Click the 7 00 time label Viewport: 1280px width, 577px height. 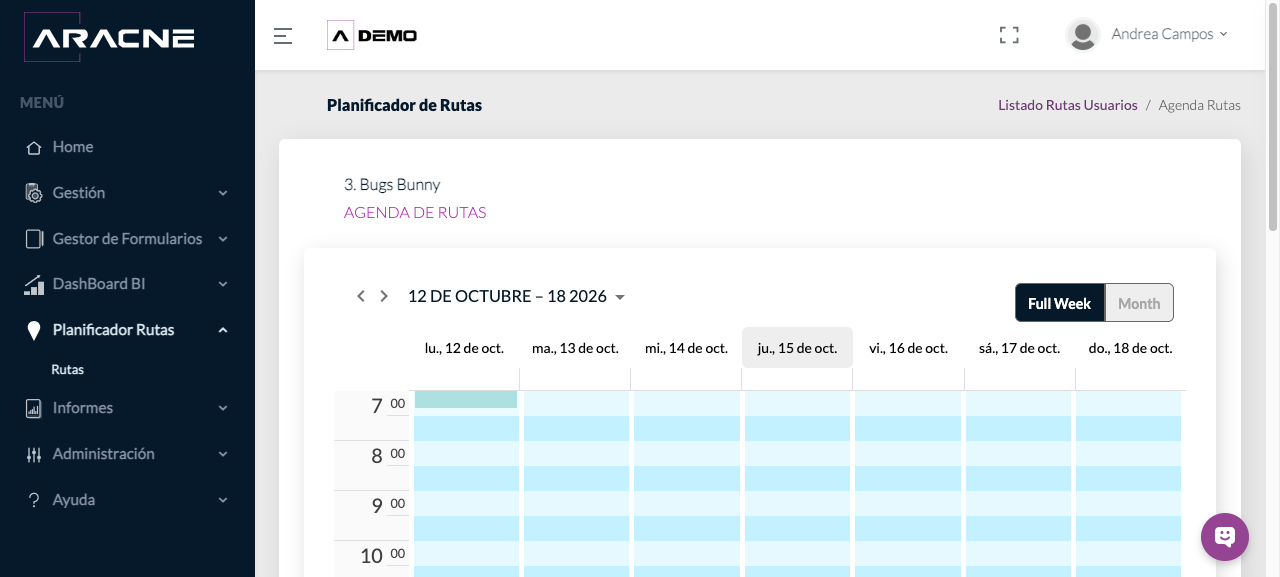click(x=388, y=405)
